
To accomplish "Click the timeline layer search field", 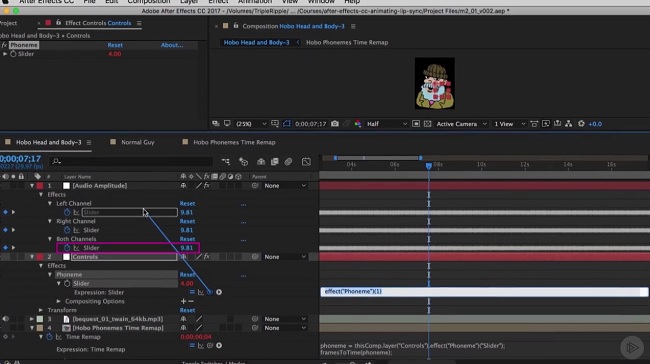I will pos(131,161).
